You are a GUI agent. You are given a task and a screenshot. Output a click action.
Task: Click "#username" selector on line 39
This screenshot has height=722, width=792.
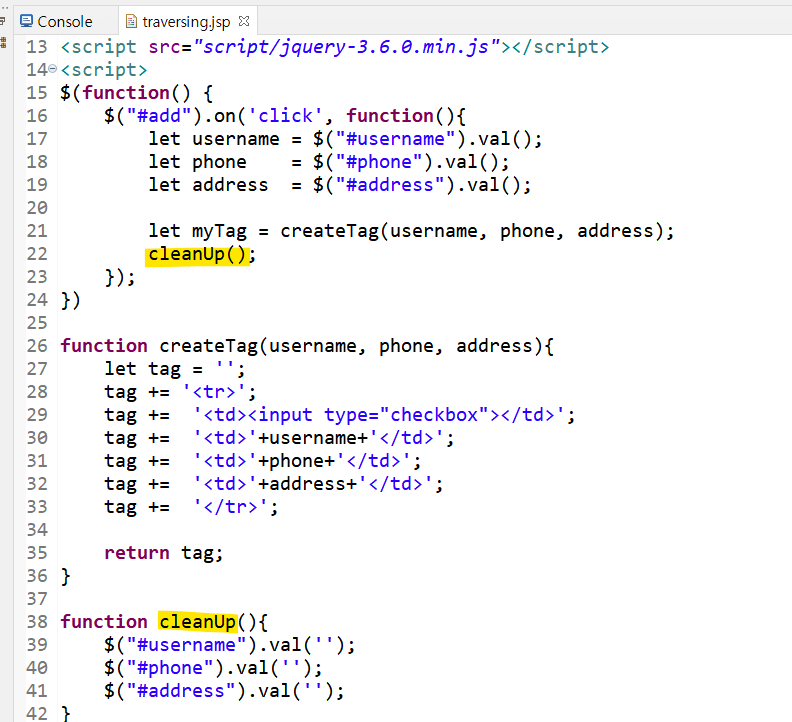[x=187, y=645]
